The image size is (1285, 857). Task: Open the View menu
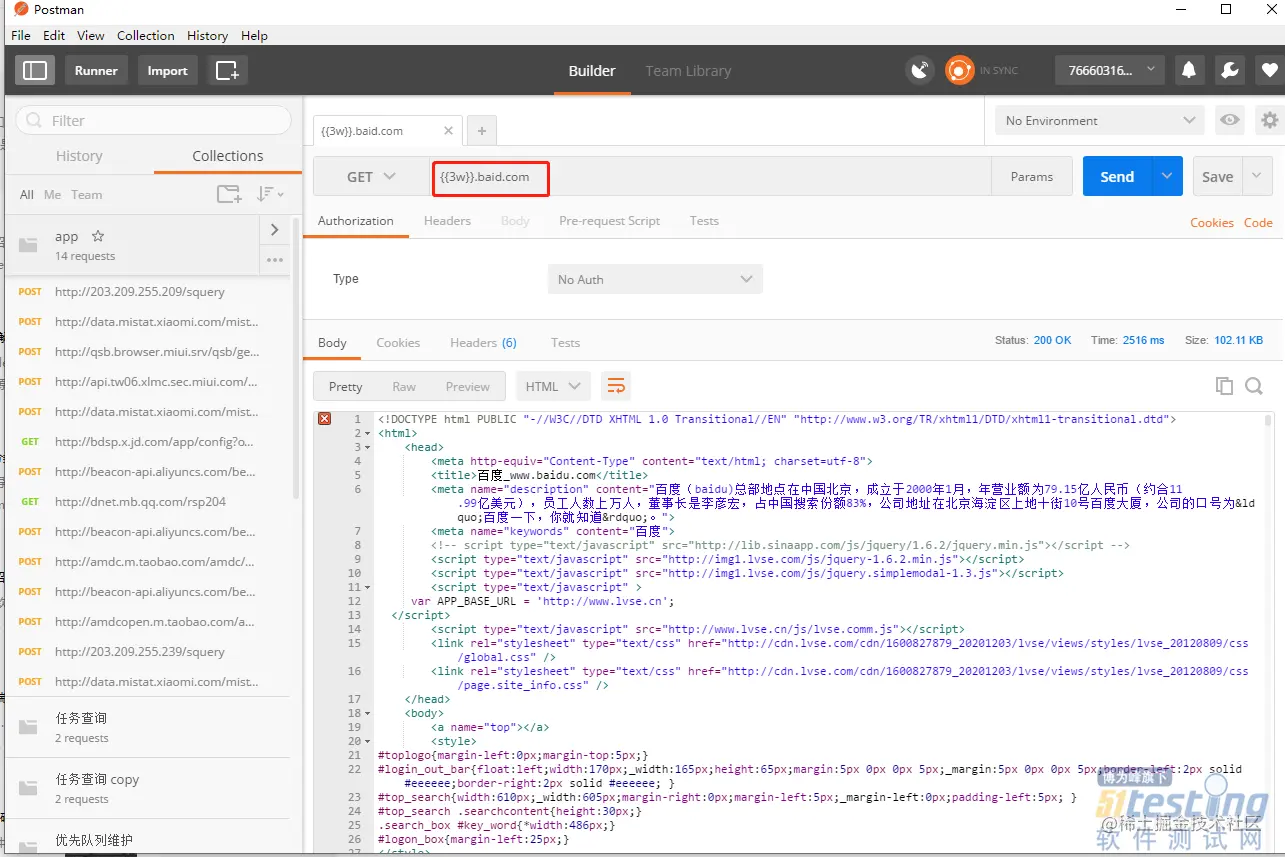click(x=91, y=35)
